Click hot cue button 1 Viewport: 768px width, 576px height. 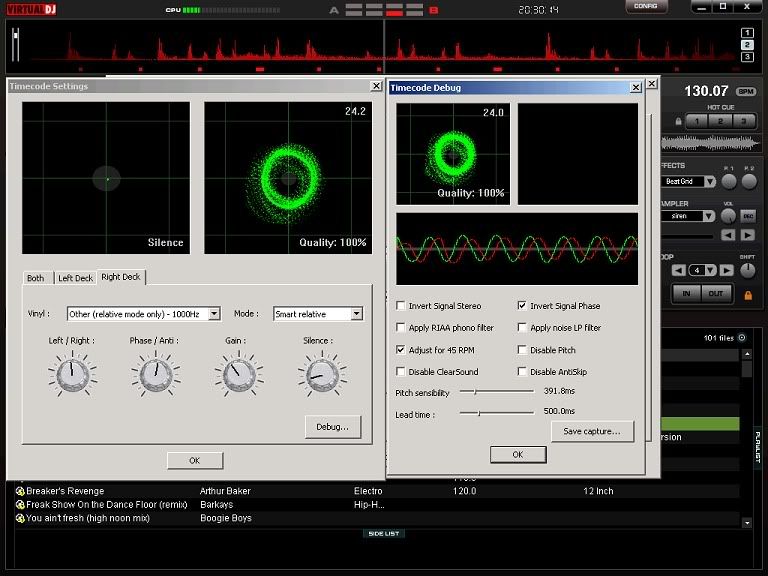pyautogui.click(x=697, y=121)
